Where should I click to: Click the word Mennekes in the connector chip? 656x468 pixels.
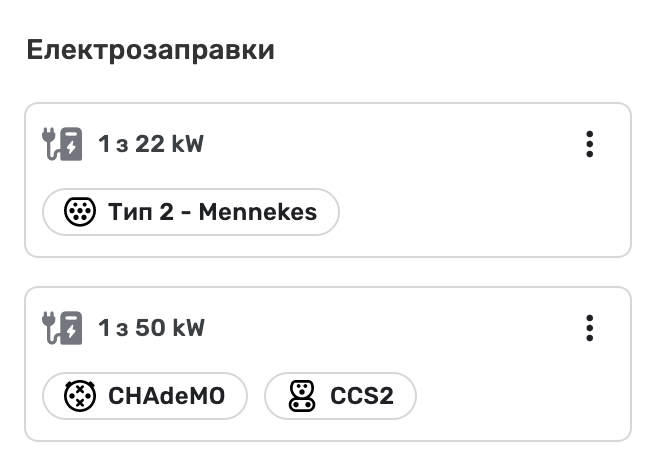click(x=258, y=212)
